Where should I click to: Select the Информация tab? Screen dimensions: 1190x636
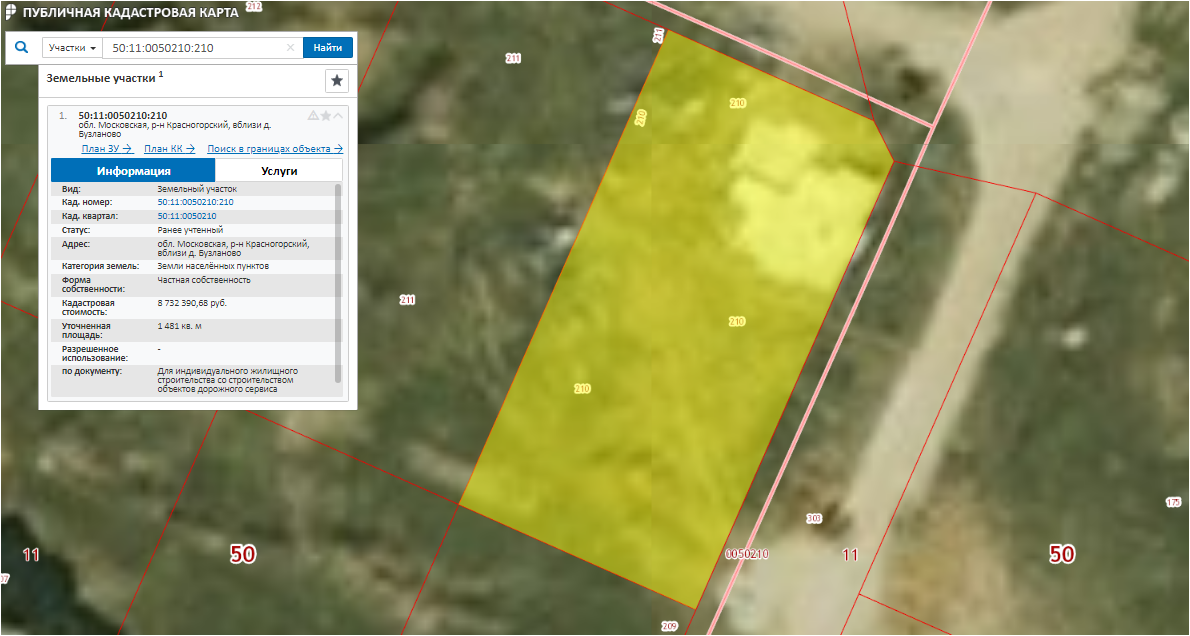133,171
